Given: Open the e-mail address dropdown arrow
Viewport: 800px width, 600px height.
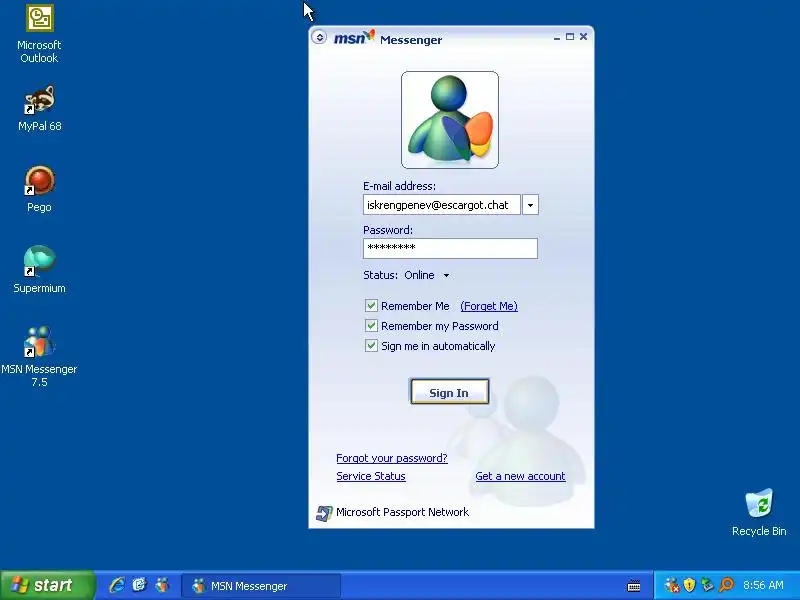Looking at the screenshot, I should [x=530, y=205].
